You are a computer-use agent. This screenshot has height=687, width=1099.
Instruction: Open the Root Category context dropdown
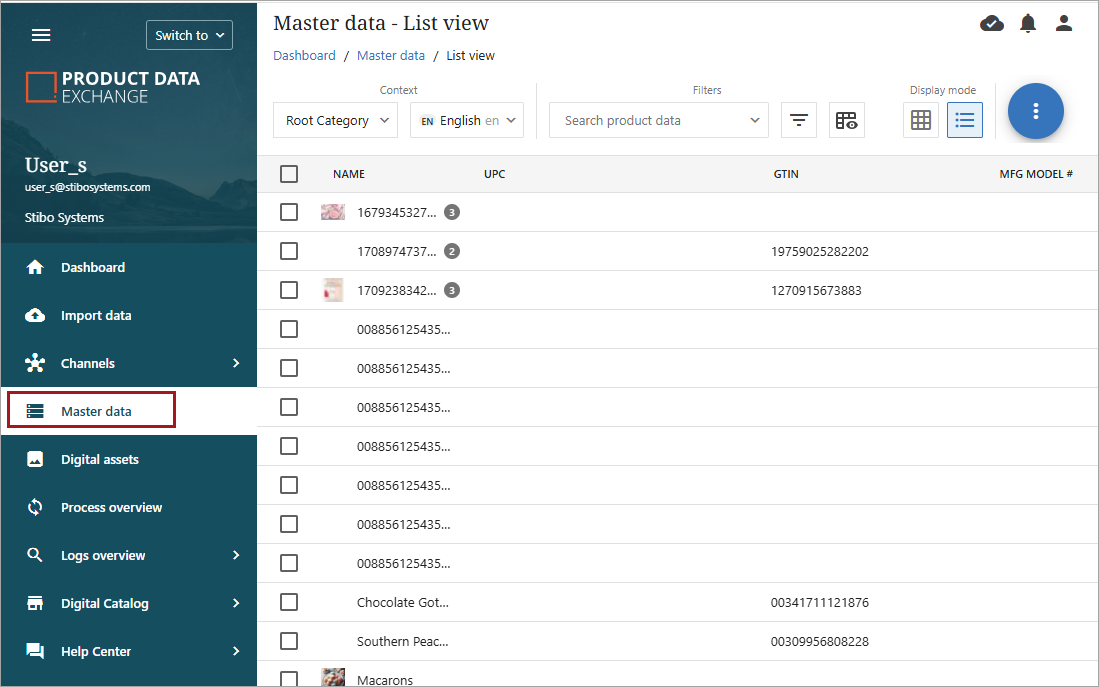335,120
